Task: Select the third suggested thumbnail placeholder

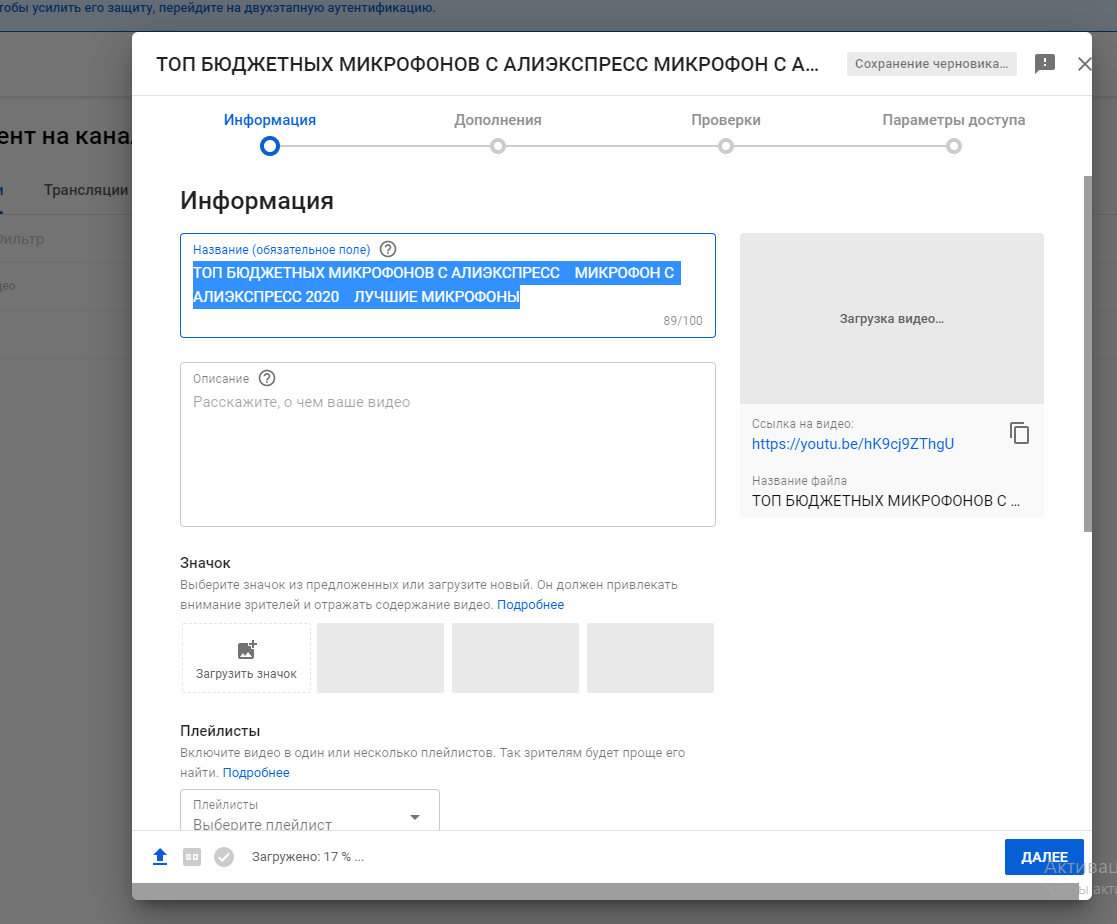Action: coord(650,658)
